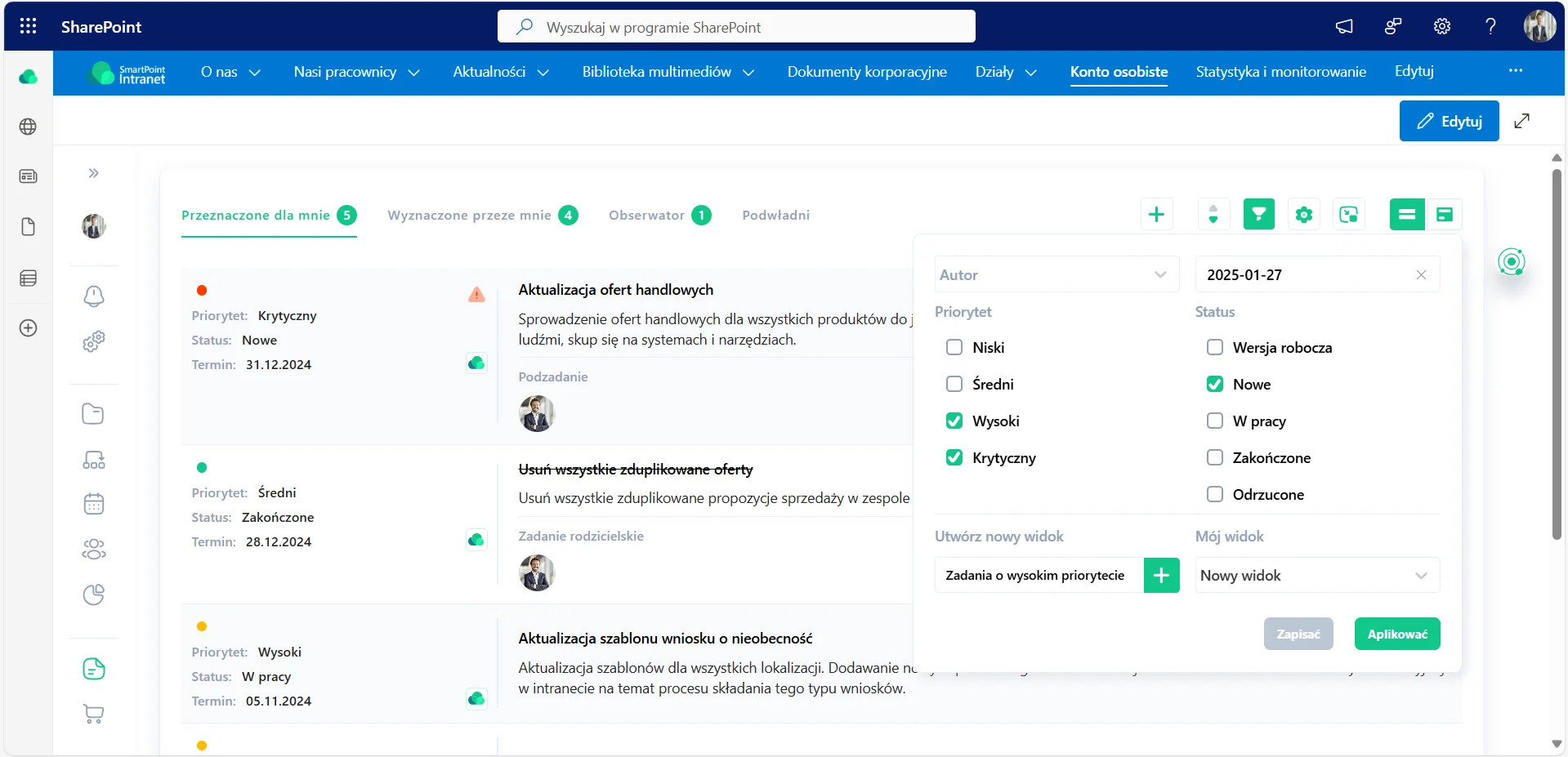
Task: Open Dokumenty korporacyjne menu item
Action: 867,72
